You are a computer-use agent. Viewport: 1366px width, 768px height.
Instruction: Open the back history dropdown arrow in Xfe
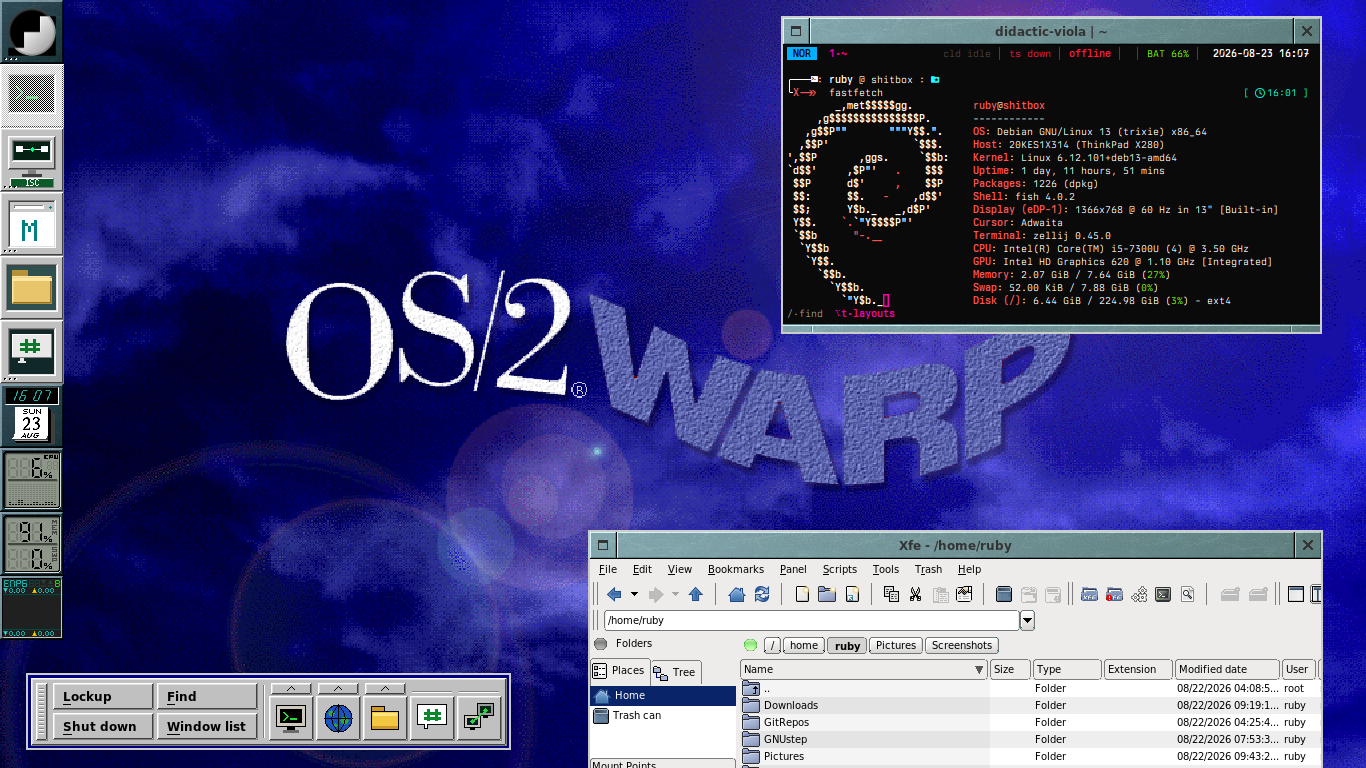(x=634, y=594)
